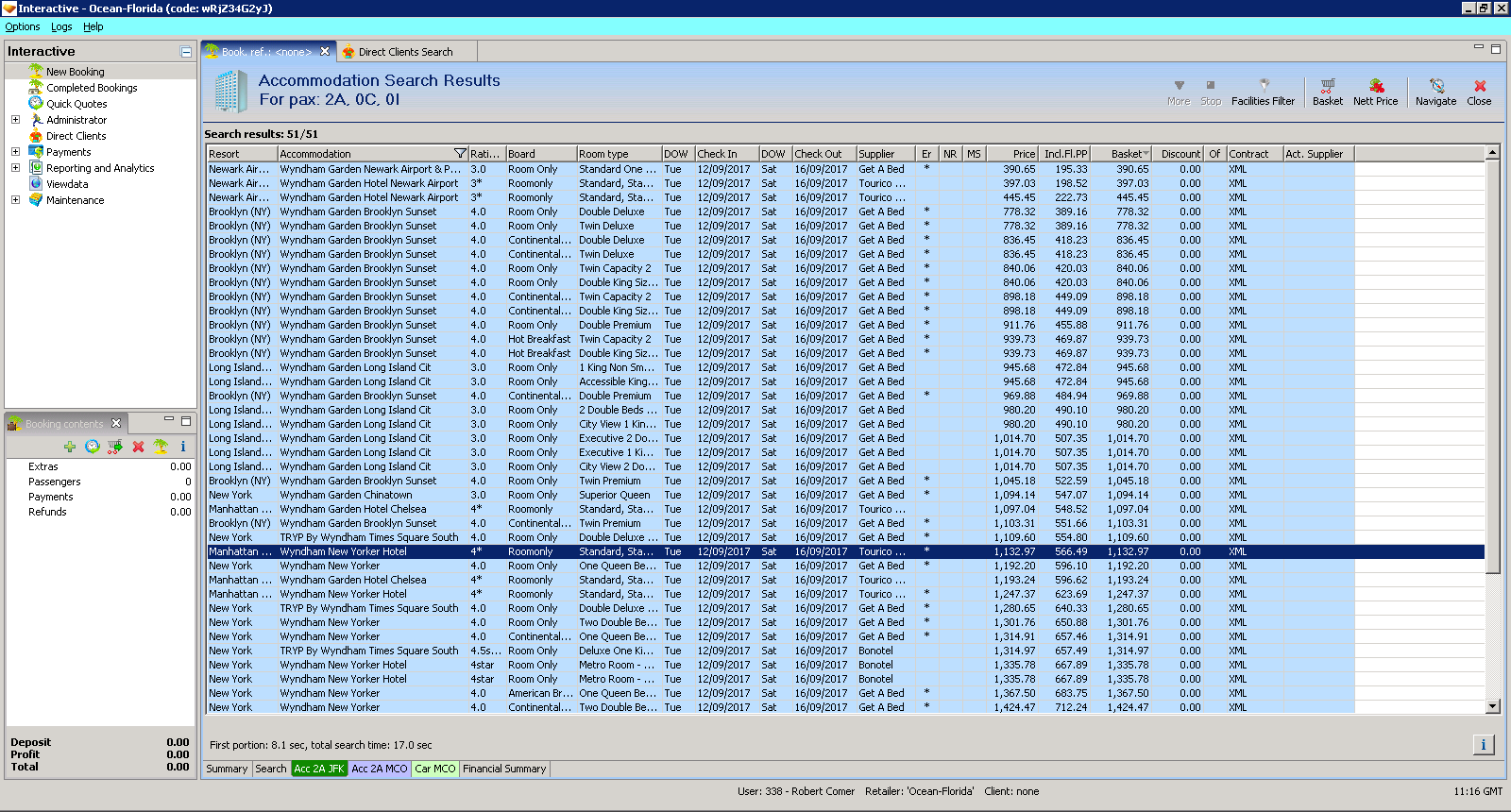The width and height of the screenshot is (1511, 812).
Task: Open Completed Bookings in the sidebar
Action: tap(92, 88)
